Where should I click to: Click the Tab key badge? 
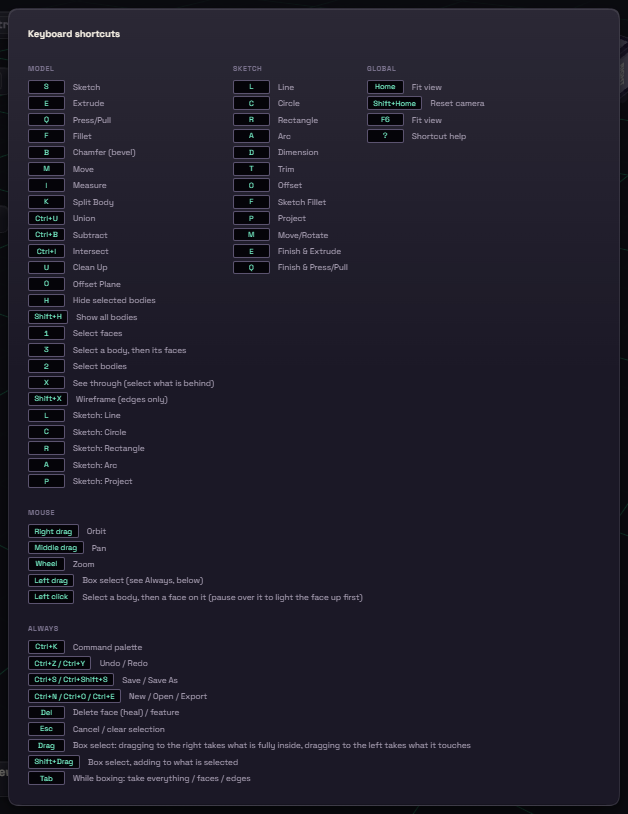[46, 778]
